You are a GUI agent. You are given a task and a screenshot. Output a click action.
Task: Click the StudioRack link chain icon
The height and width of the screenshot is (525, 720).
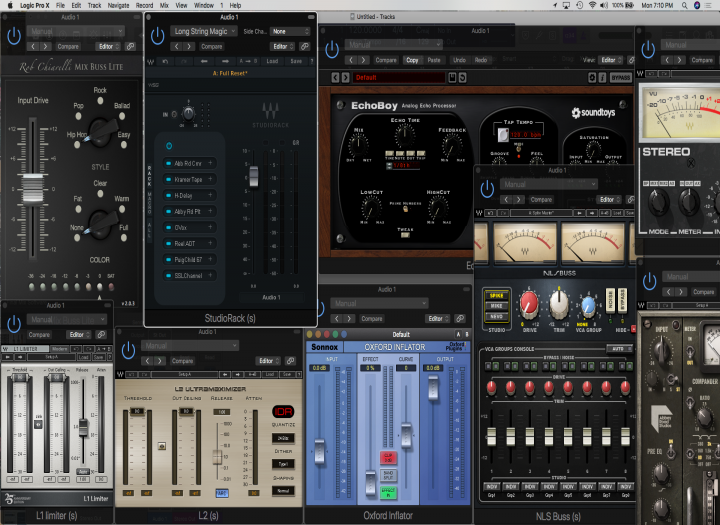pos(304,46)
